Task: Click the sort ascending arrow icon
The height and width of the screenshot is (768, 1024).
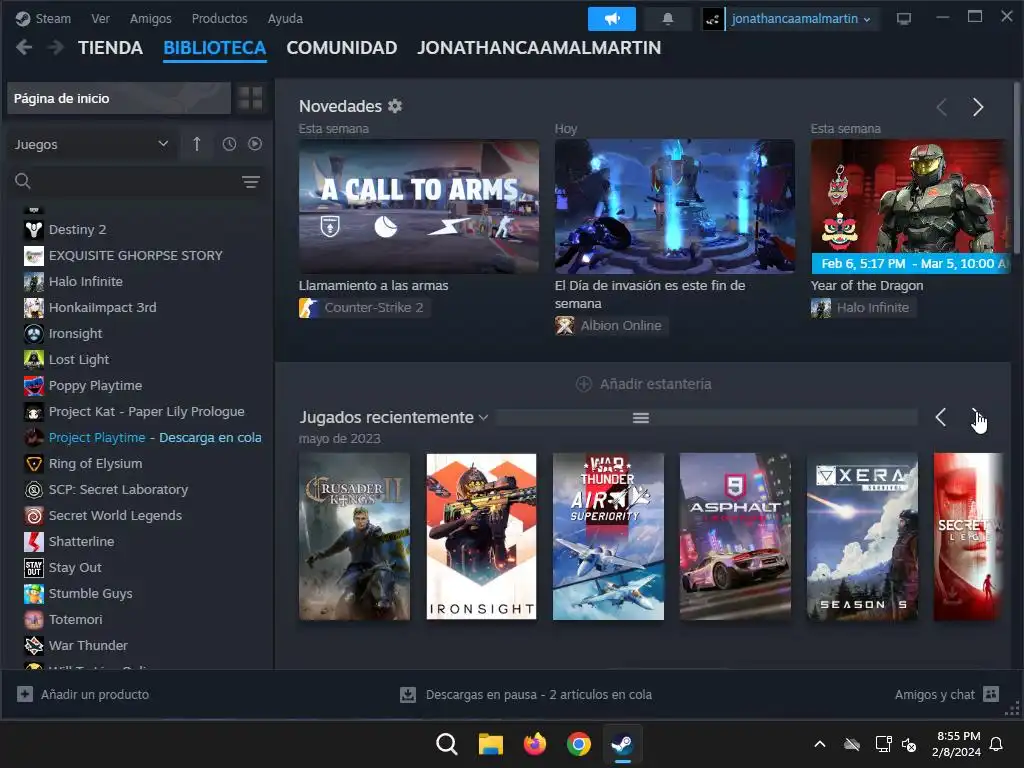Action: 197,144
